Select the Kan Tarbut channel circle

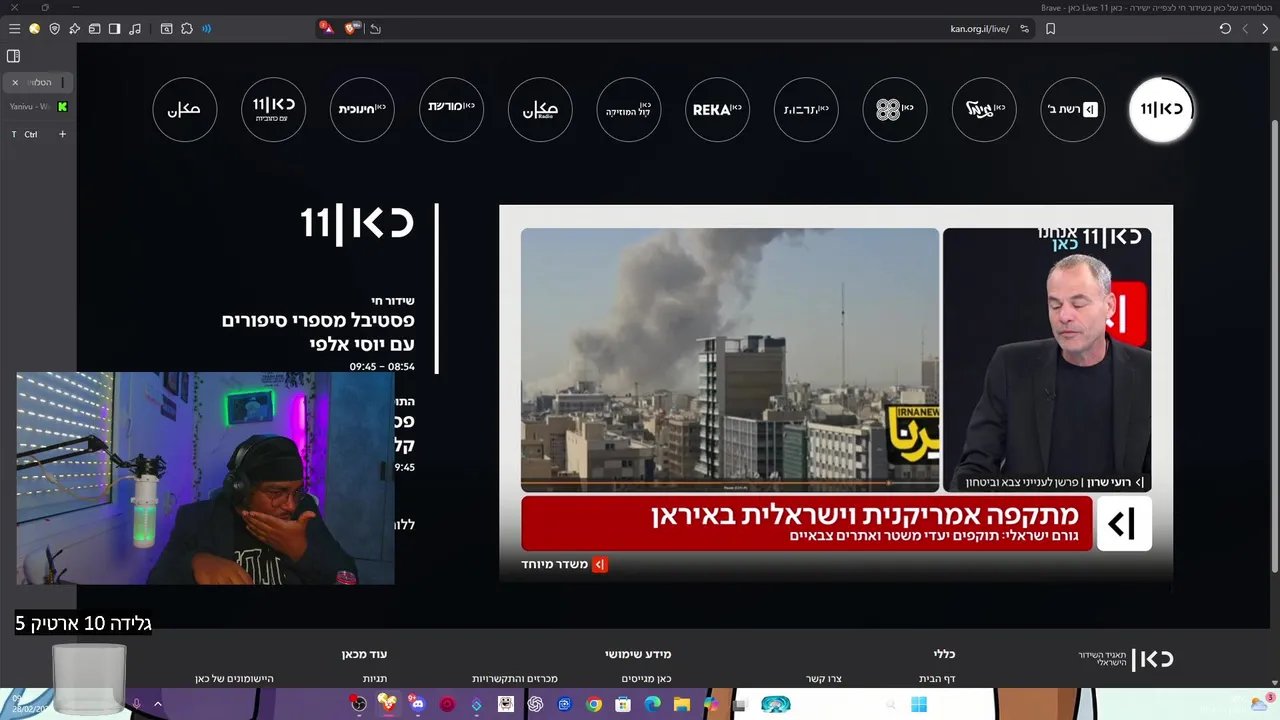click(806, 109)
